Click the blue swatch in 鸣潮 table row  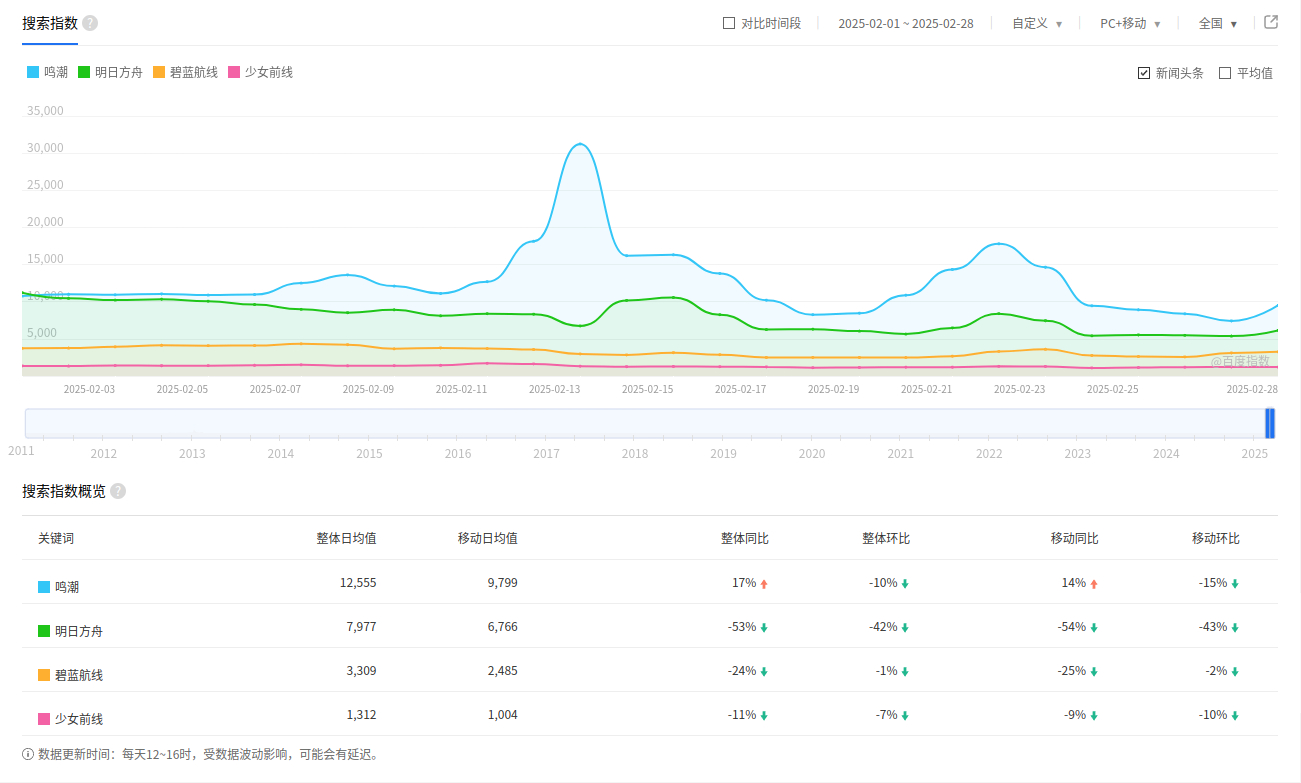(44, 587)
